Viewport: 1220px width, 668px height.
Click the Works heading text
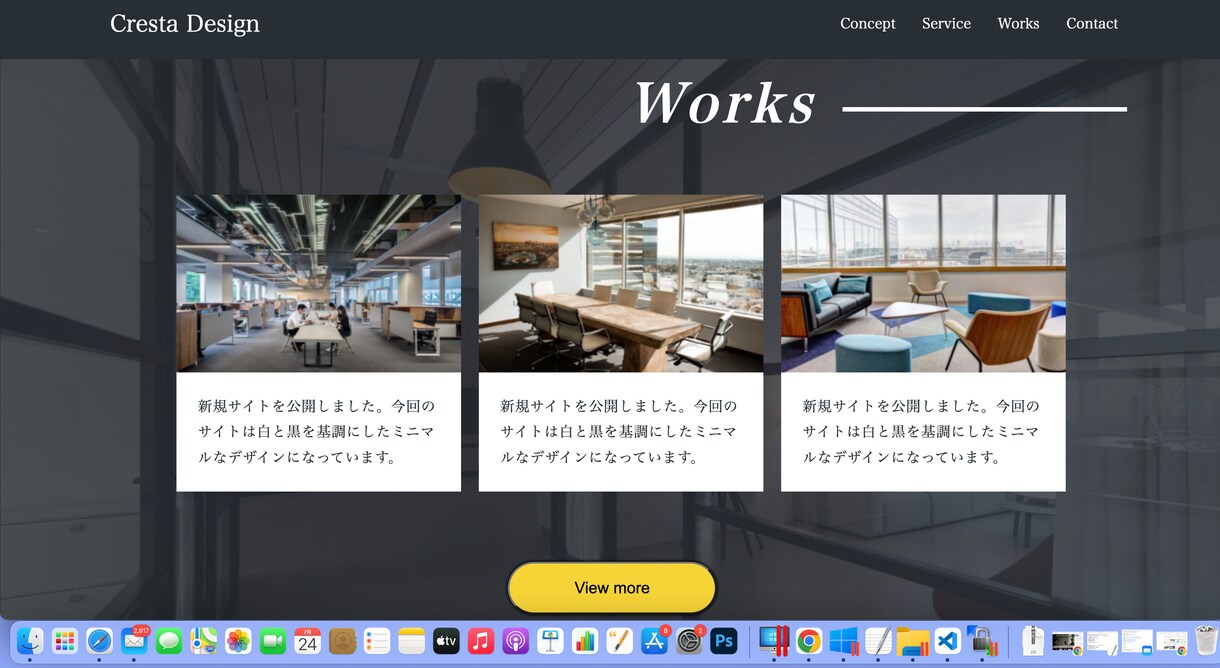[x=725, y=102]
